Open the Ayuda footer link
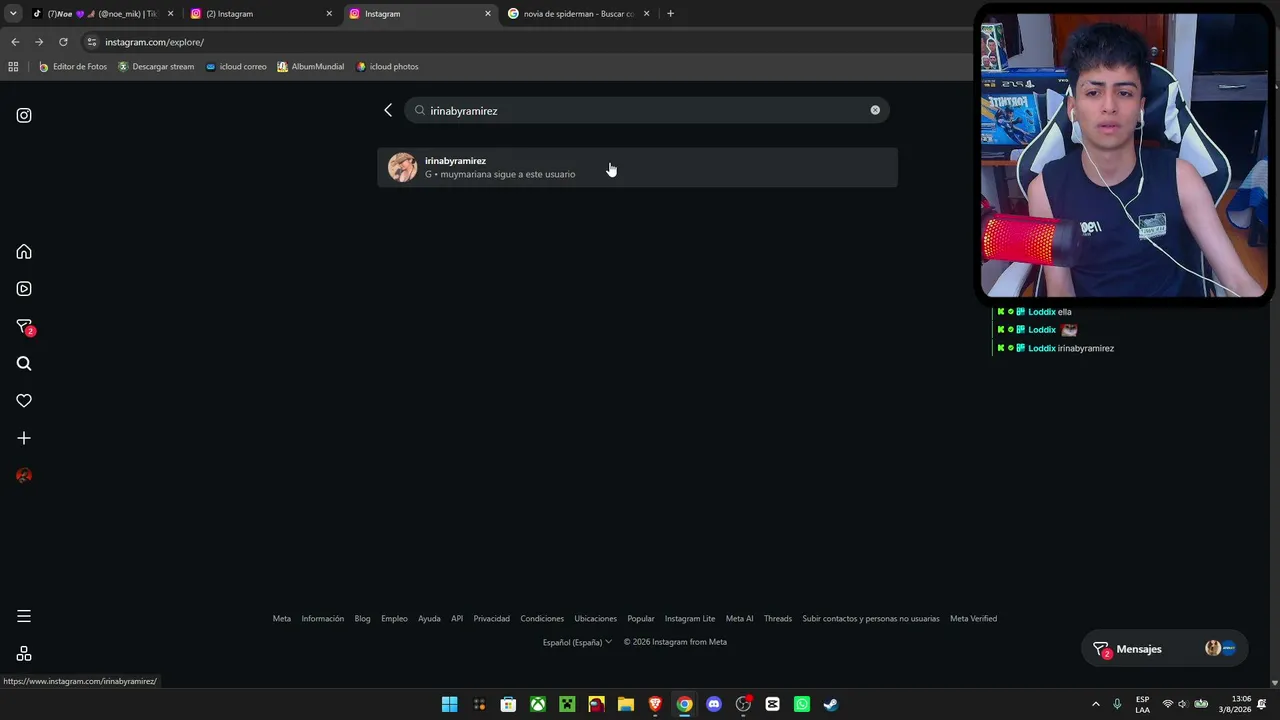Screen dimensions: 1280x720 coord(429,618)
